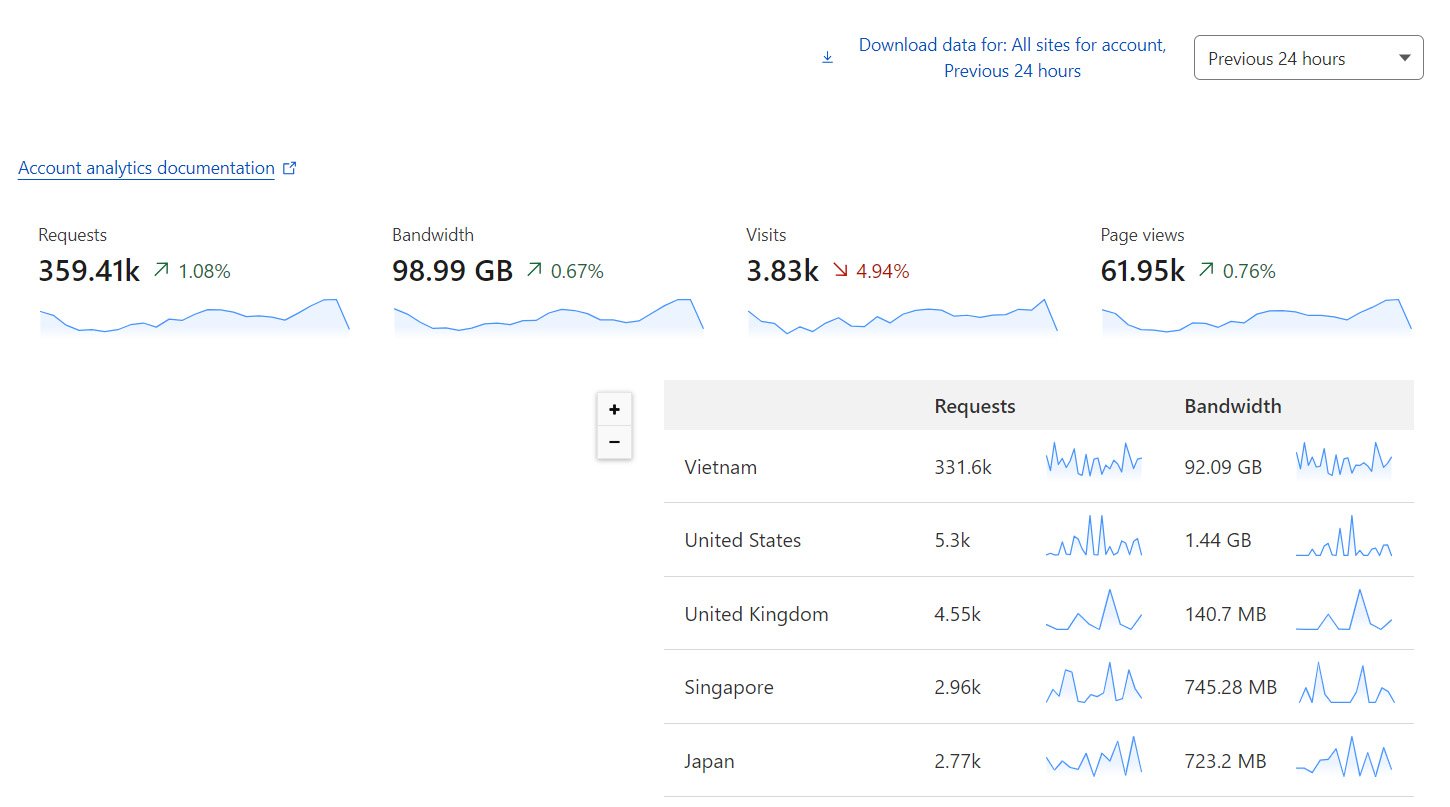The image size is (1450, 807).
Task: Zoom in the map with plus button
Action: point(614,409)
